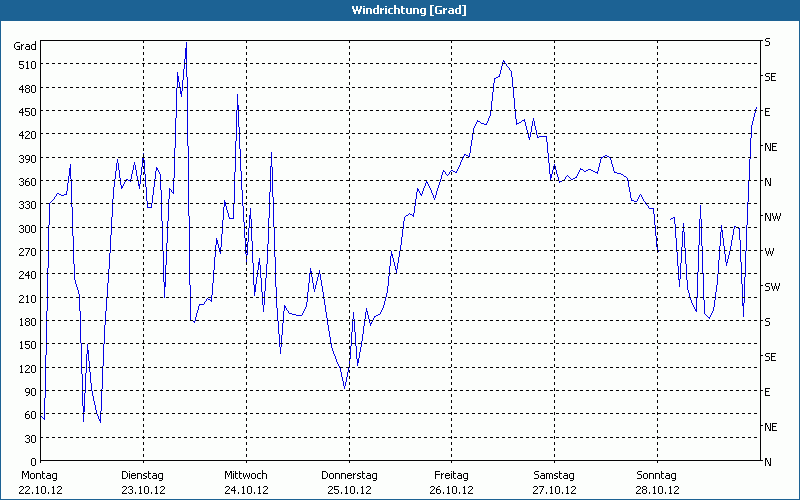Click the date 23.10.12
Screen dimensions: 800x500
click(143, 490)
